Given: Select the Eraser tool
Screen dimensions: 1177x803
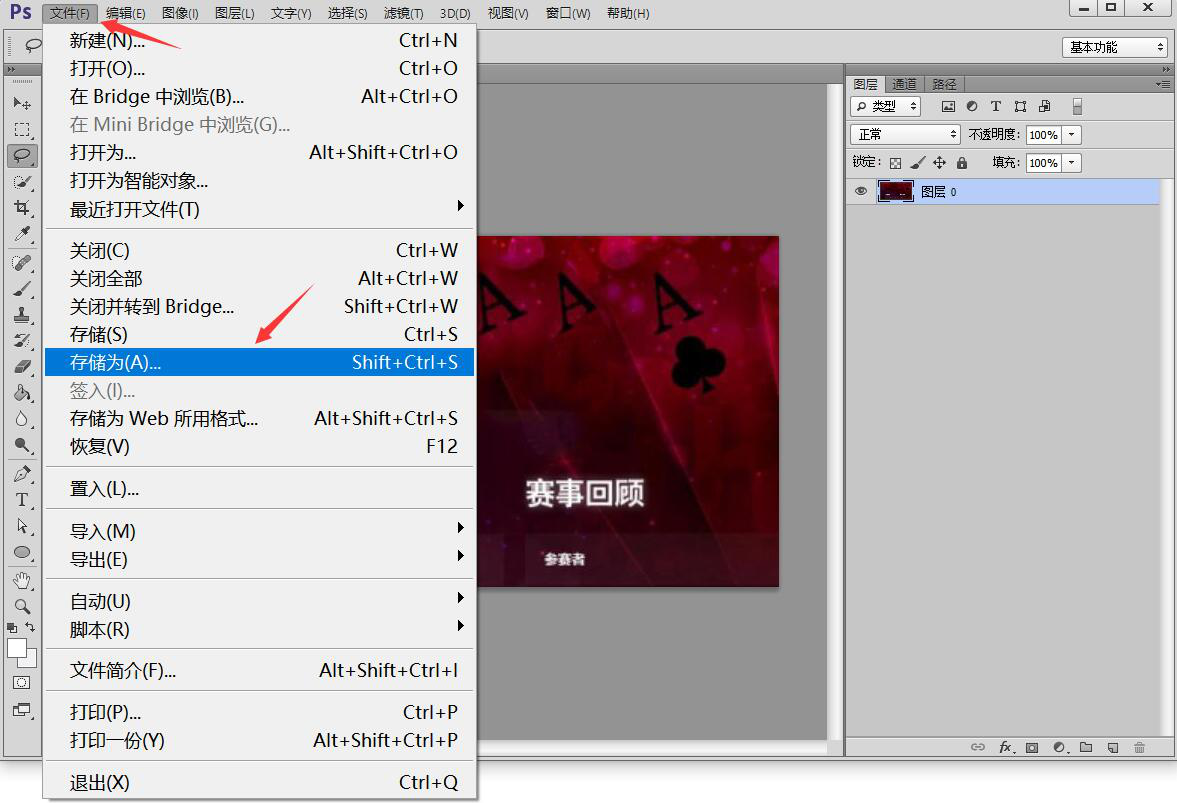Looking at the screenshot, I should (x=22, y=366).
